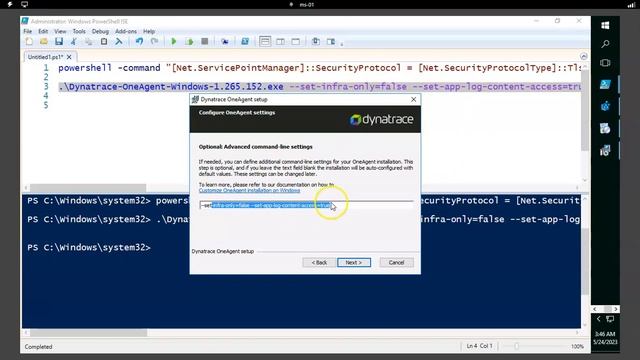640x360 pixels.
Task: Open the Windows Start button
Action: tap(605, 25)
